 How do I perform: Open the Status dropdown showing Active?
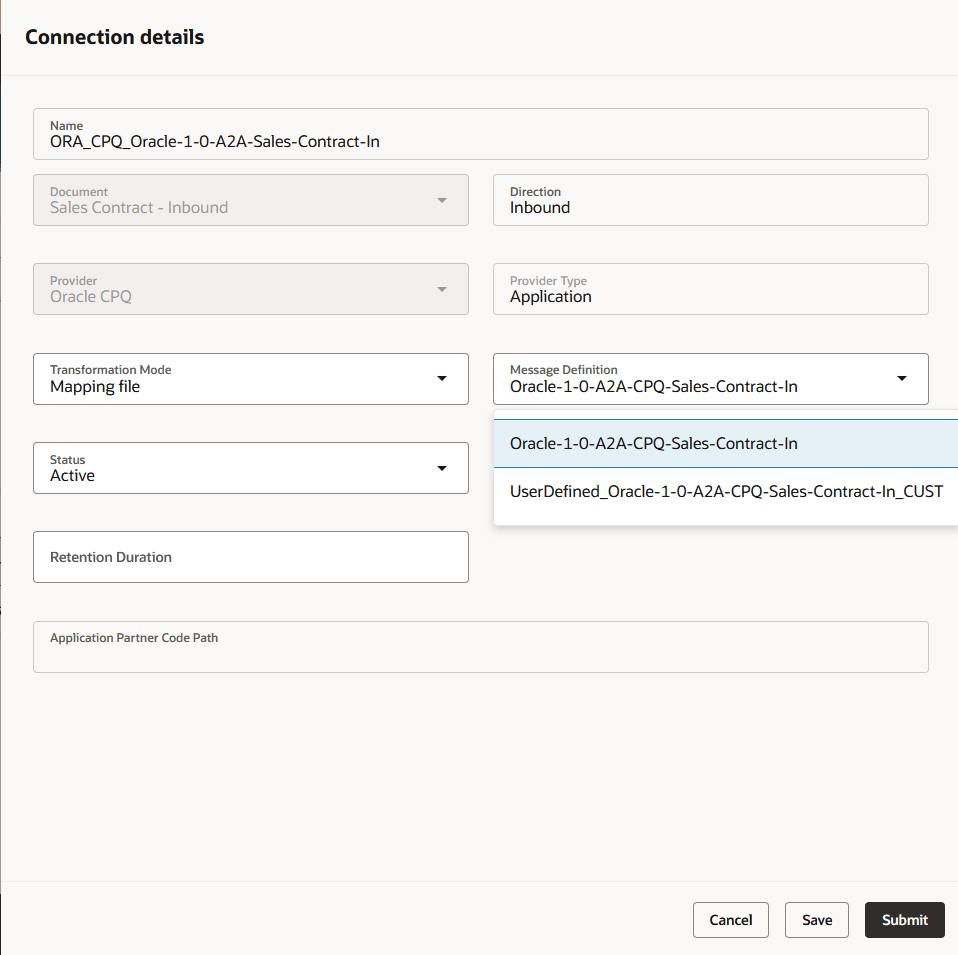click(250, 468)
